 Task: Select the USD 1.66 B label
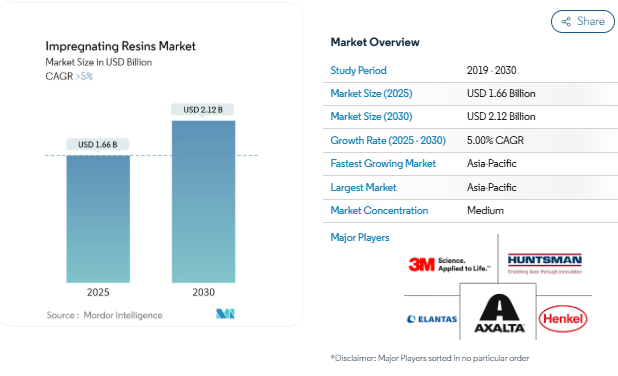coord(98,144)
